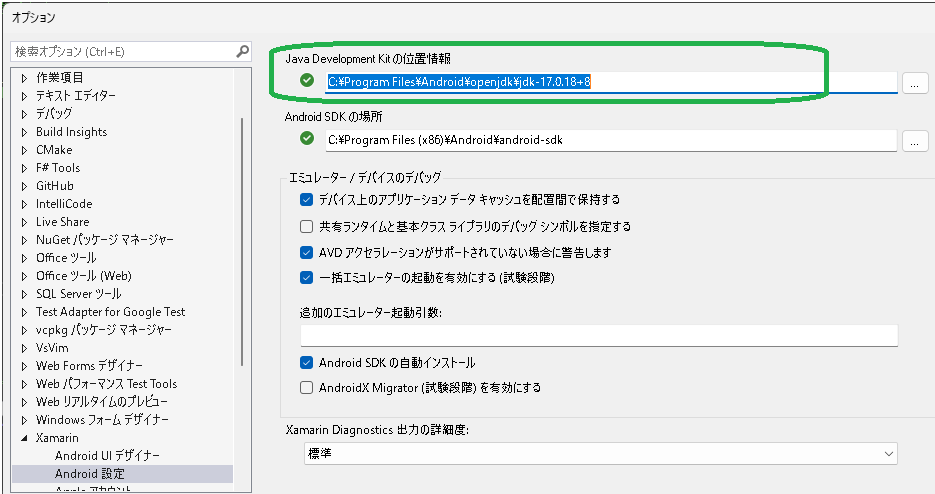Screen dimensions: 935x494
Task: Browse for the Java Development Kit location
Action: tap(915, 83)
